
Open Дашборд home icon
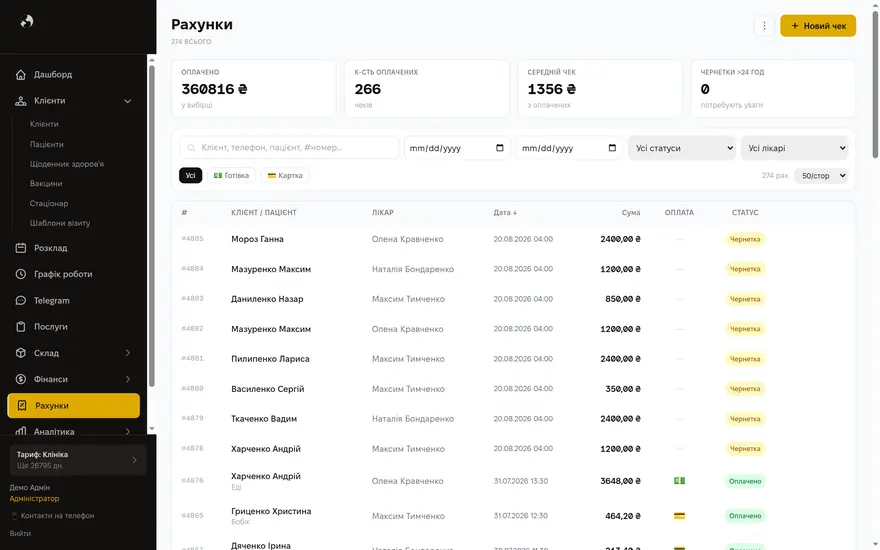click(21, 75)
